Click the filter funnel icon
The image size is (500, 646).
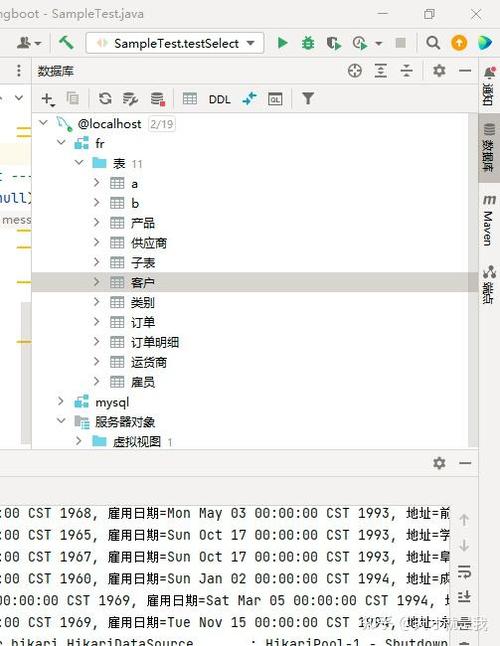(x=308, y=98)
